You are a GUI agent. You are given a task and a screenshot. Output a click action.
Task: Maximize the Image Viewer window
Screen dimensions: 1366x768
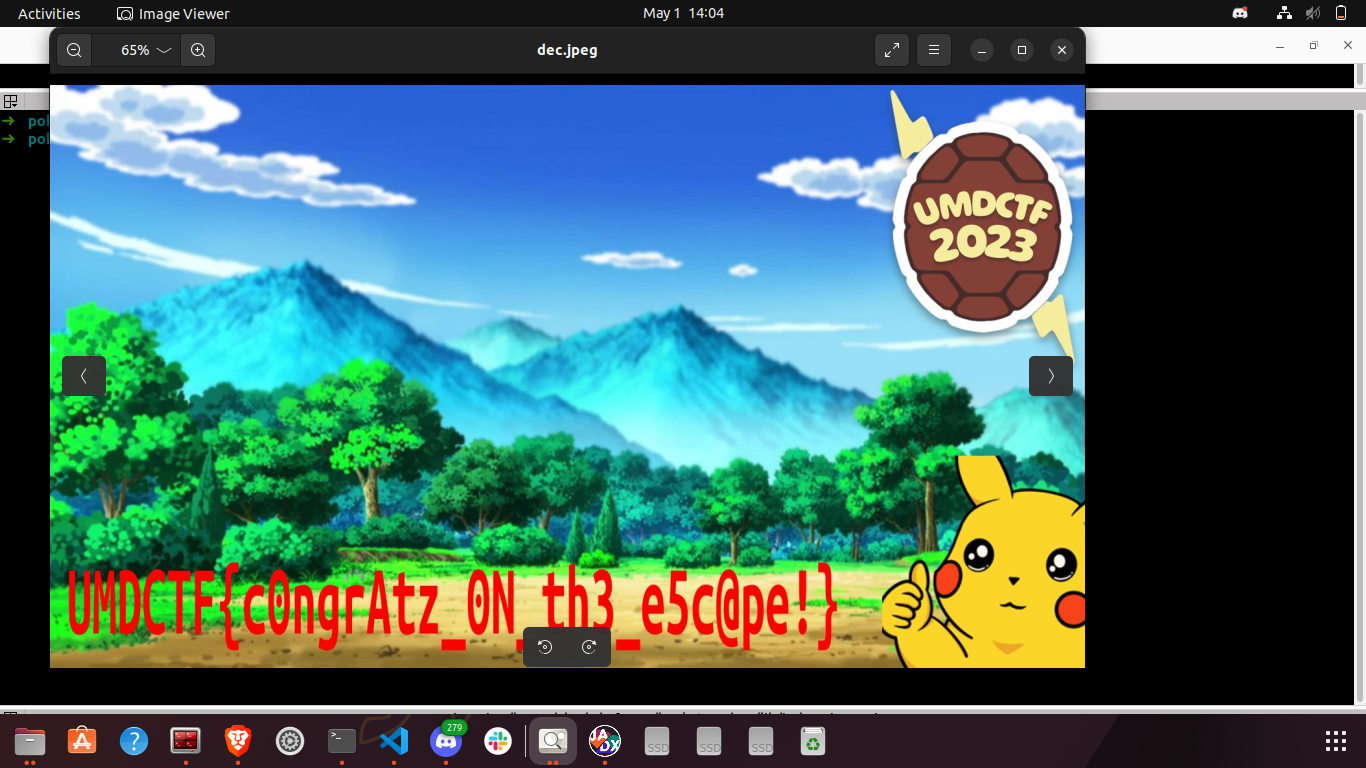tap(1022, 50)
